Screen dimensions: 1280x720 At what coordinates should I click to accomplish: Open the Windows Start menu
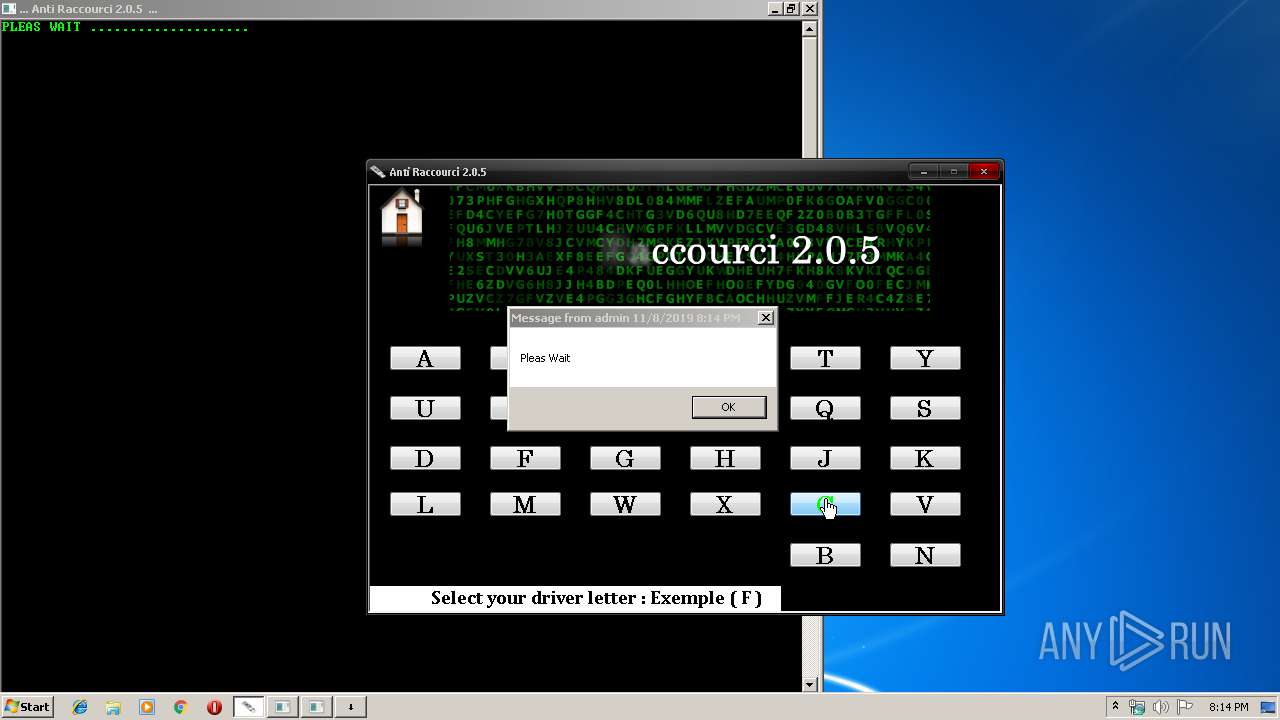pos(27,707)
